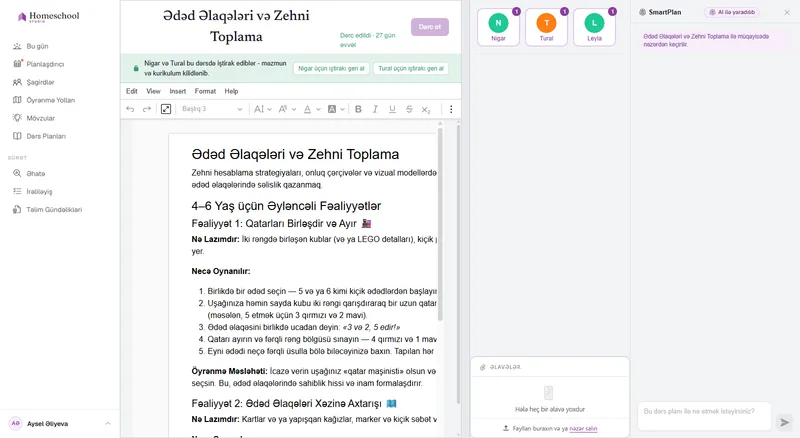Open Öyrənmə Yolları in sidebar

50,100
